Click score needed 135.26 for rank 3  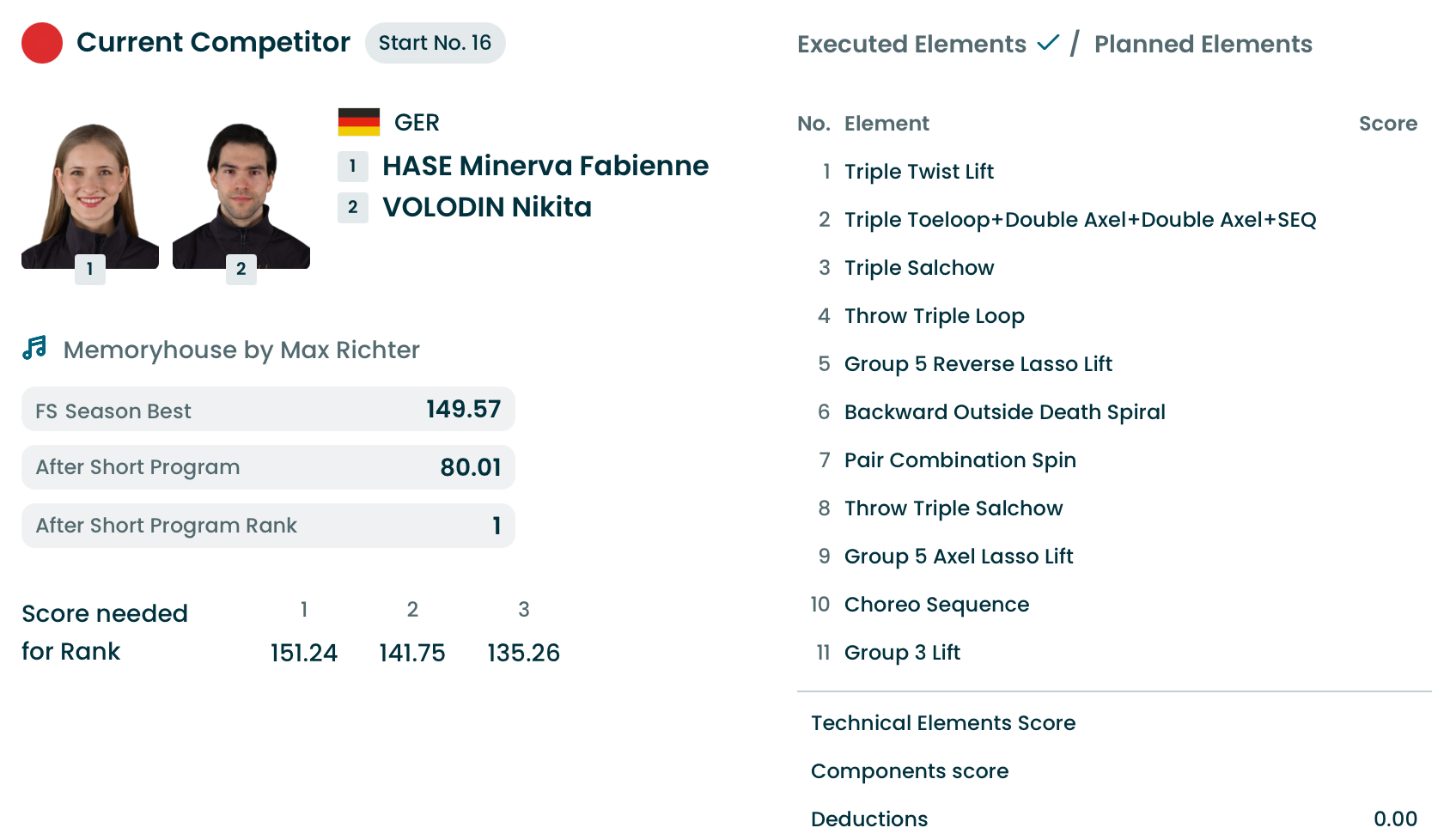coord(524,654)
